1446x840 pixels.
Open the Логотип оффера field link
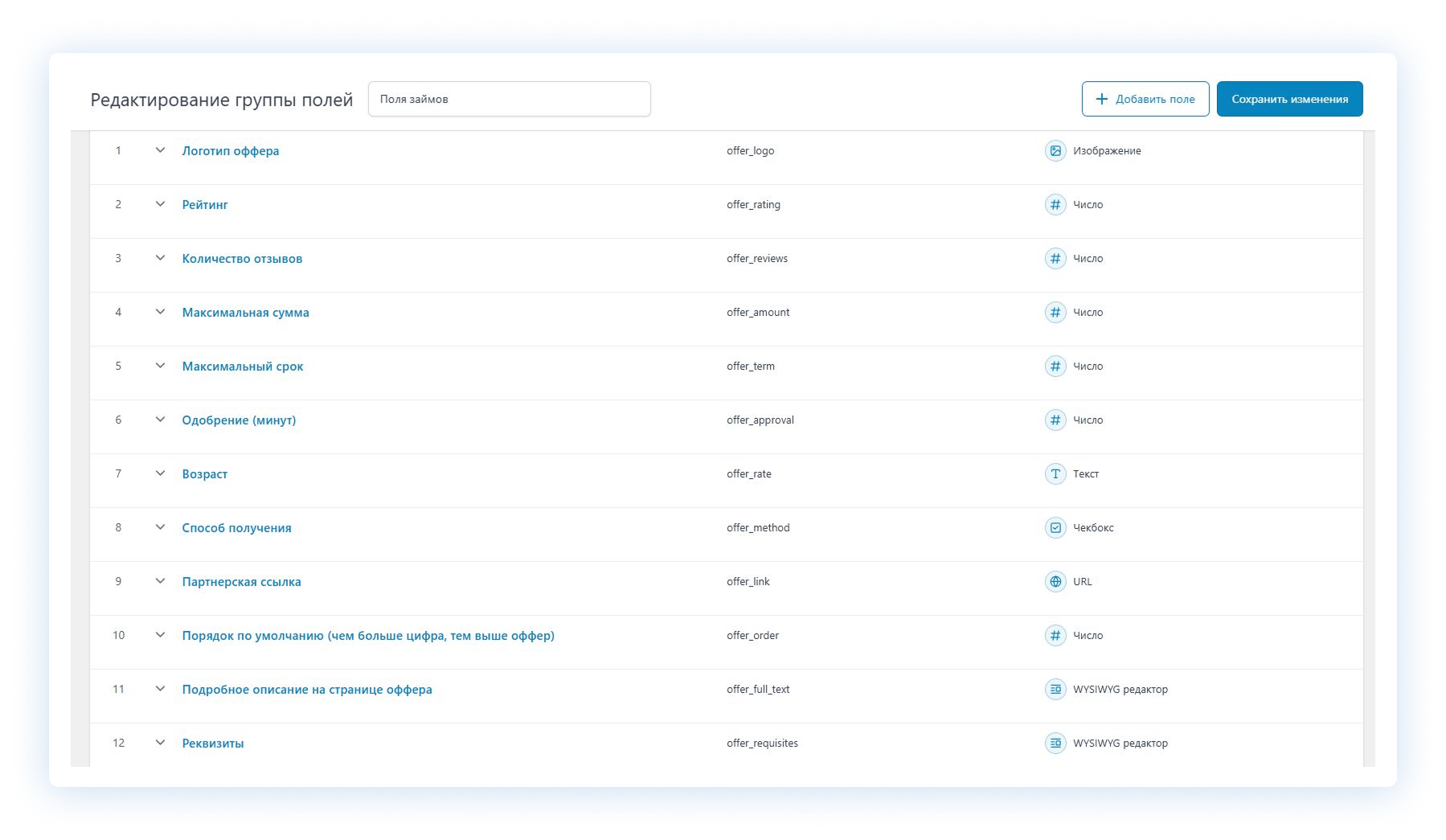point(231,151)
